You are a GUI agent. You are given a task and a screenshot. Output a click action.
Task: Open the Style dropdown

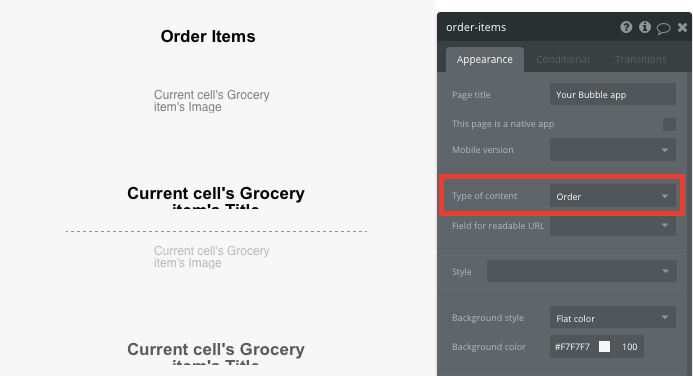pyautogui.click(x=582, y=271)
